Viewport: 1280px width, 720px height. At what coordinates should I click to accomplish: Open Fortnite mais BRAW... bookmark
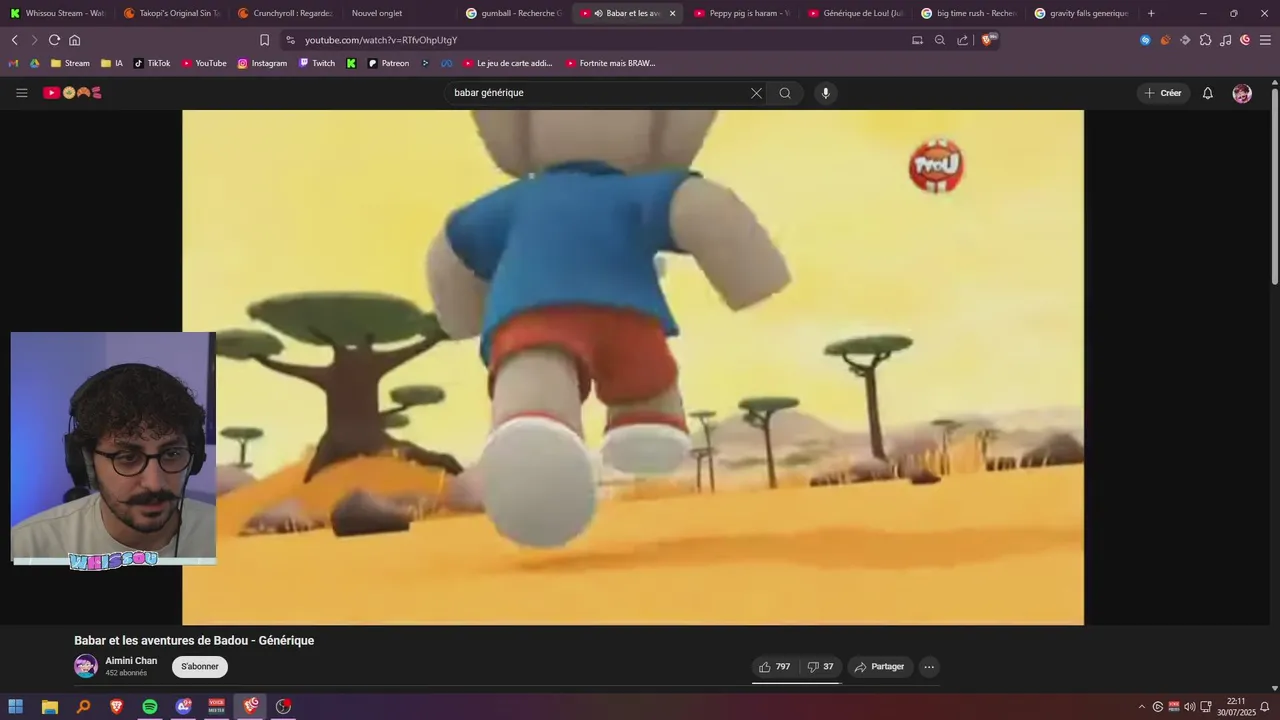click(610, 63)
